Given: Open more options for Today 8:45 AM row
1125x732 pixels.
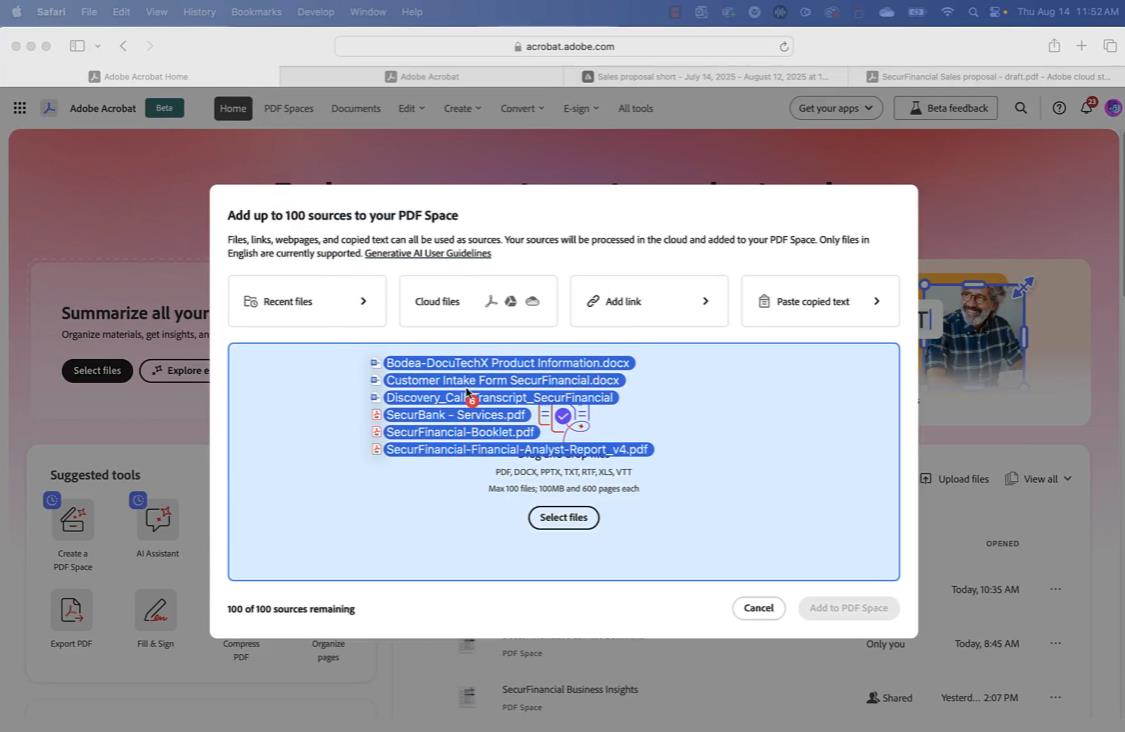Looking at the screenshot, I should tap(1055, 644).
